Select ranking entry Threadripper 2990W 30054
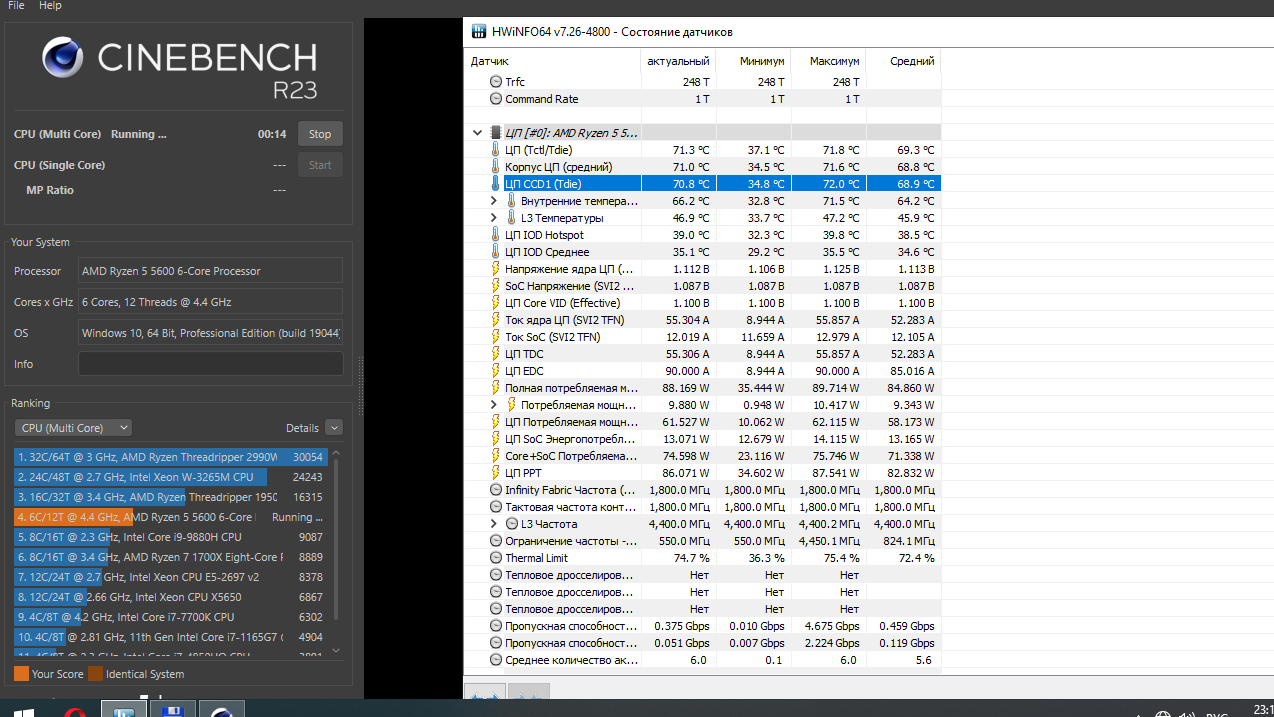 [170, 456]
